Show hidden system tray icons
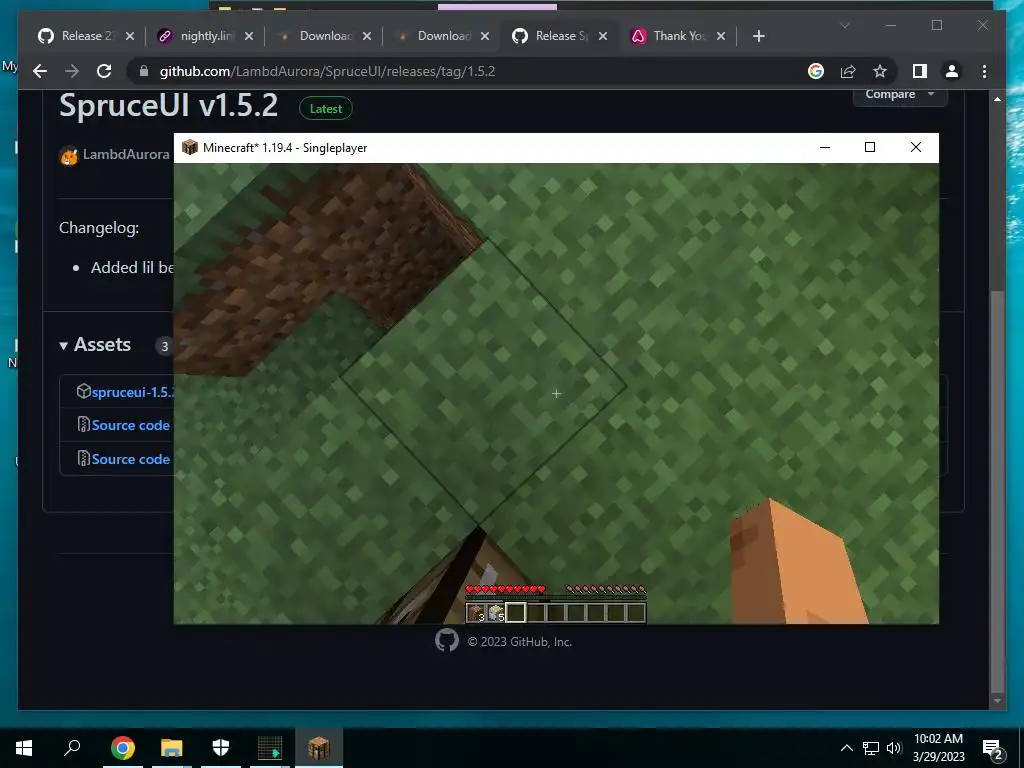The image size is (1024, 768). (846, 748)
